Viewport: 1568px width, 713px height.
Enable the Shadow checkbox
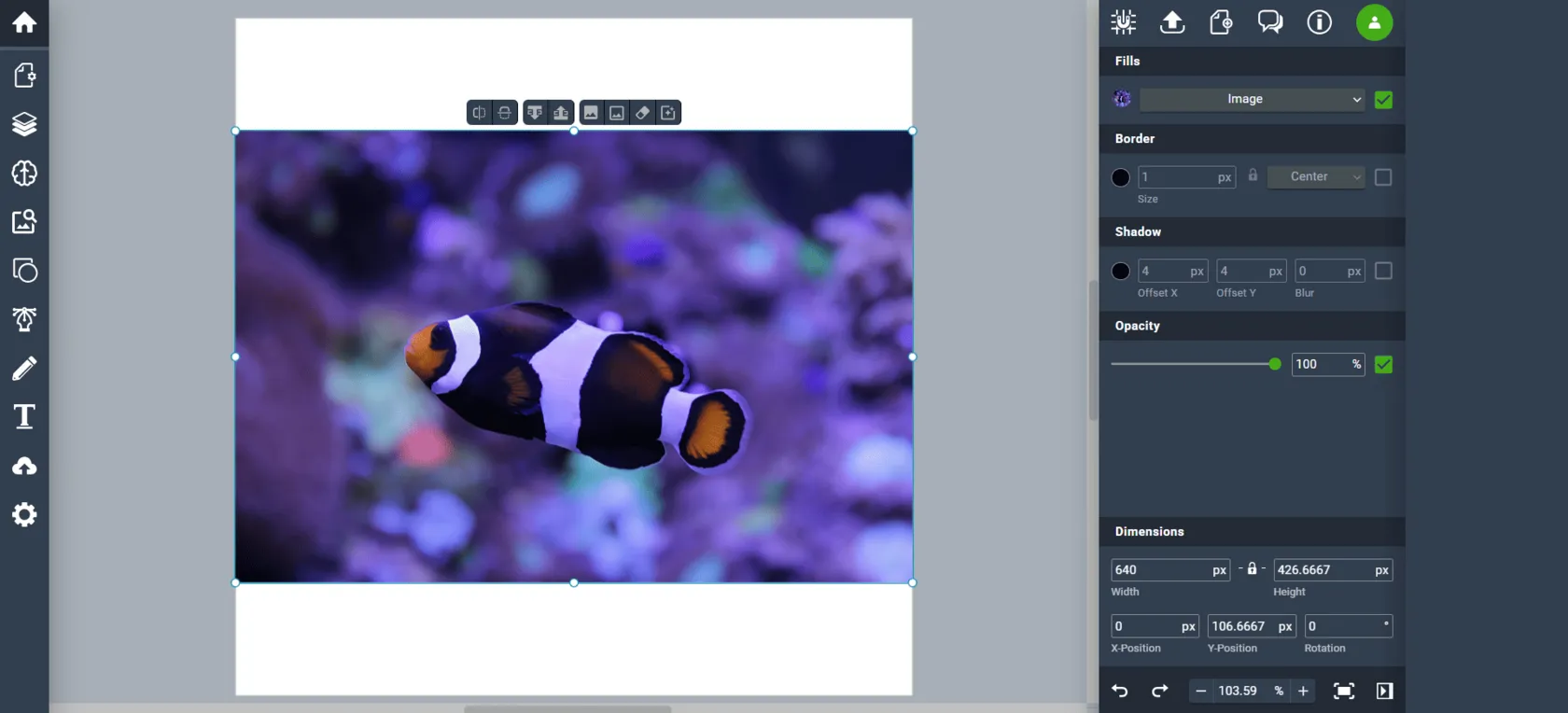1383,271
